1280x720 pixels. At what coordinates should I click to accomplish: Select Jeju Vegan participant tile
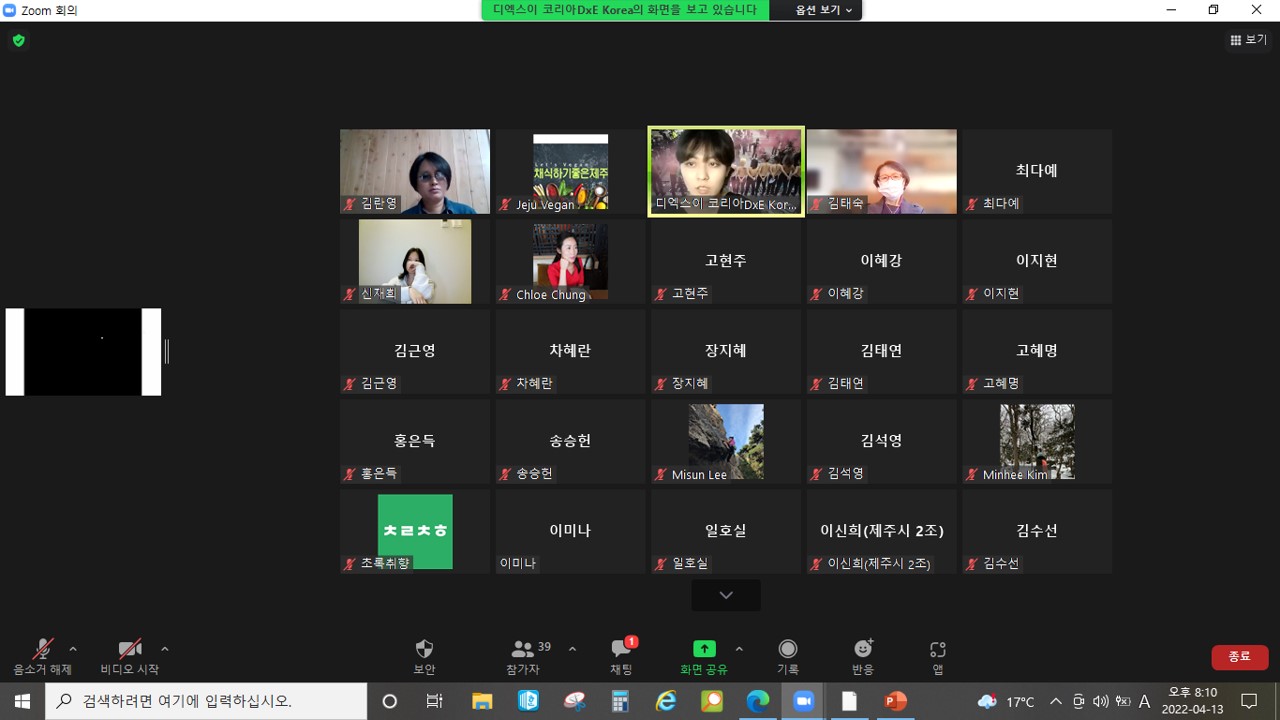click(570, 171)
